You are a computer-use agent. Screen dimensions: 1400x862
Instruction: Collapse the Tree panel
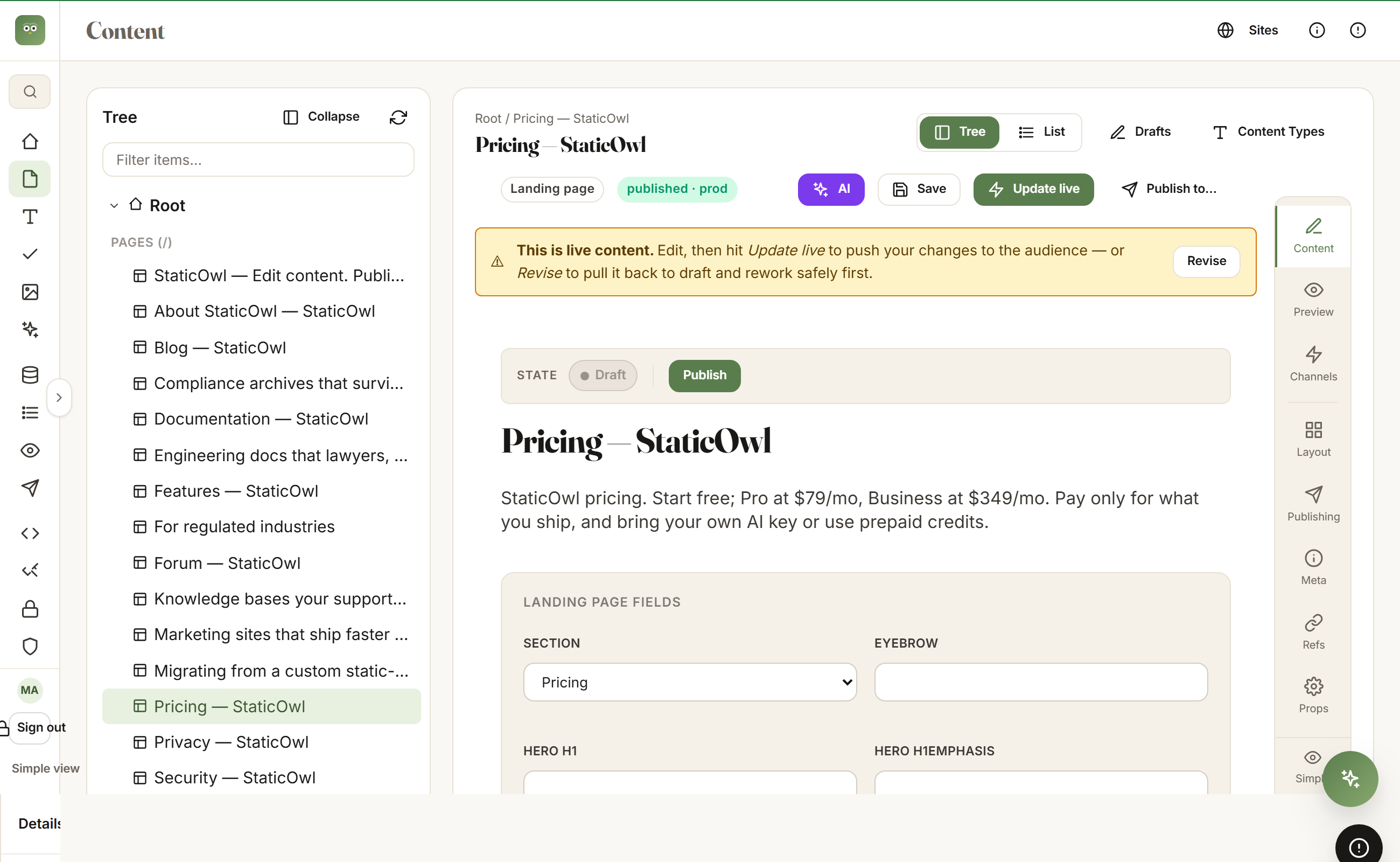(321, 117)
